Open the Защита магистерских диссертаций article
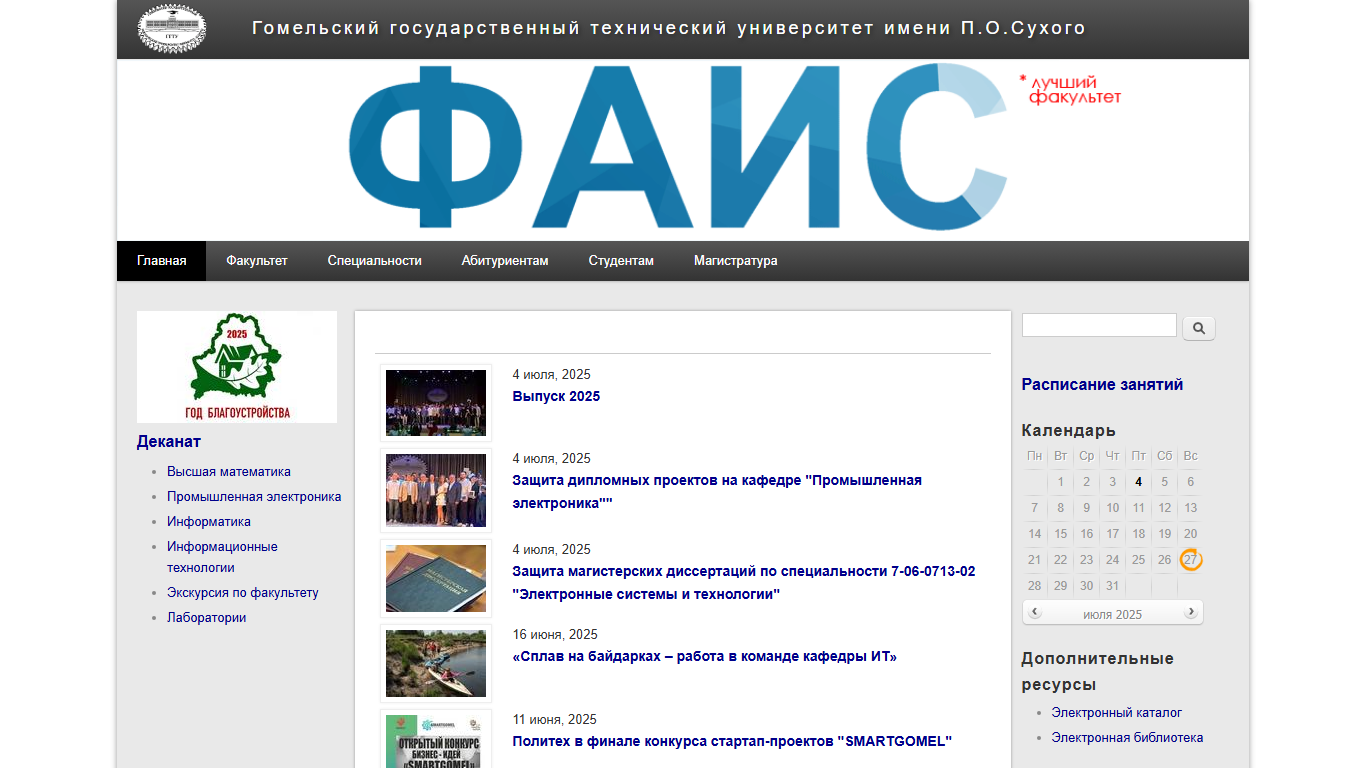The height and width of the screenshot is (768, 1366). [x=744, y=583]
